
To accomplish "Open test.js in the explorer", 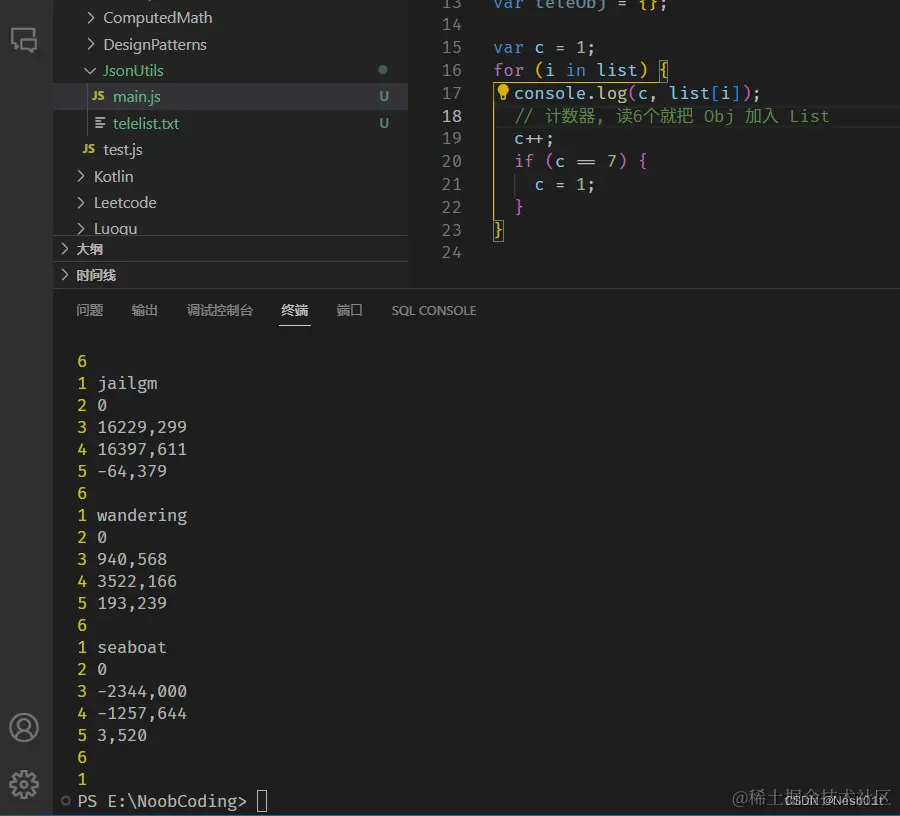I will pos(231,149).
